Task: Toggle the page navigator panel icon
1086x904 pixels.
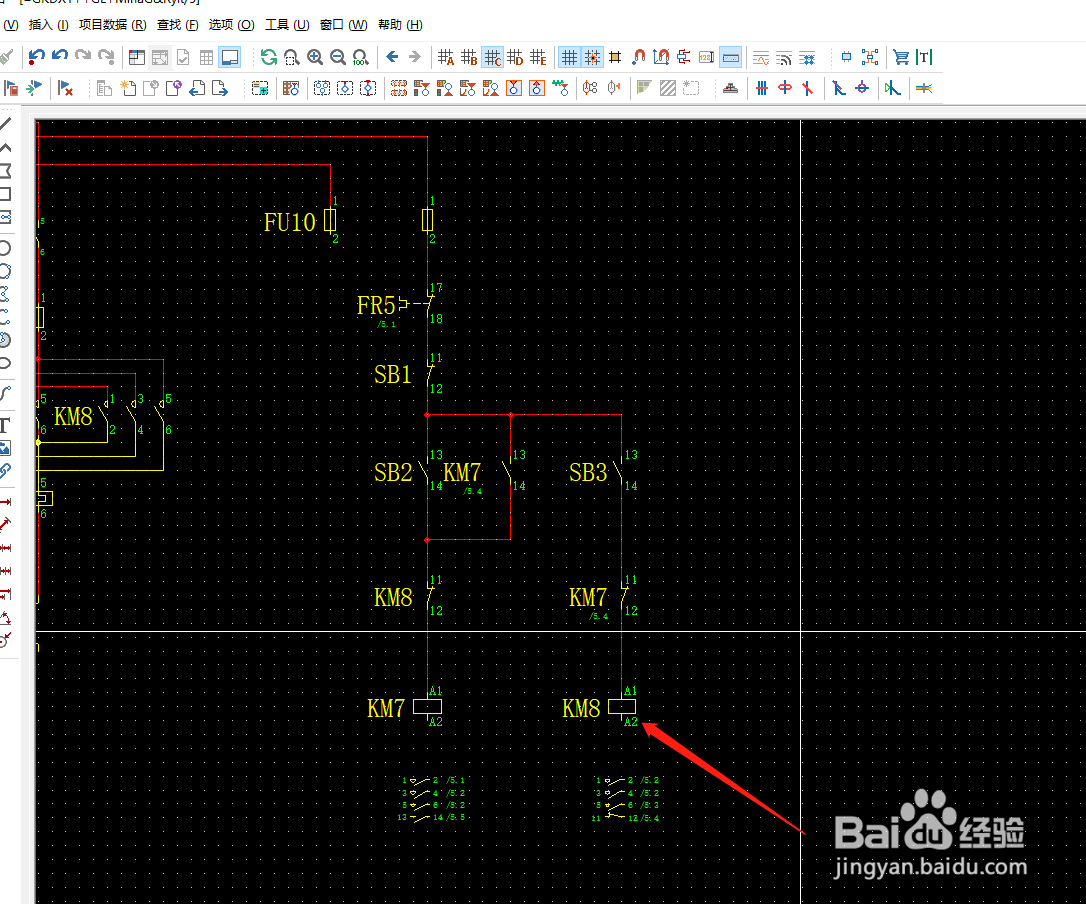Action: 137,57
